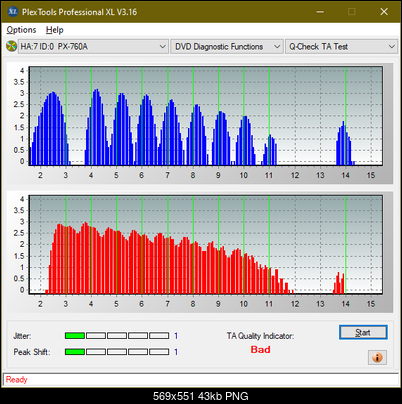
Task: Open the Help menu
Action: point(55,30)
